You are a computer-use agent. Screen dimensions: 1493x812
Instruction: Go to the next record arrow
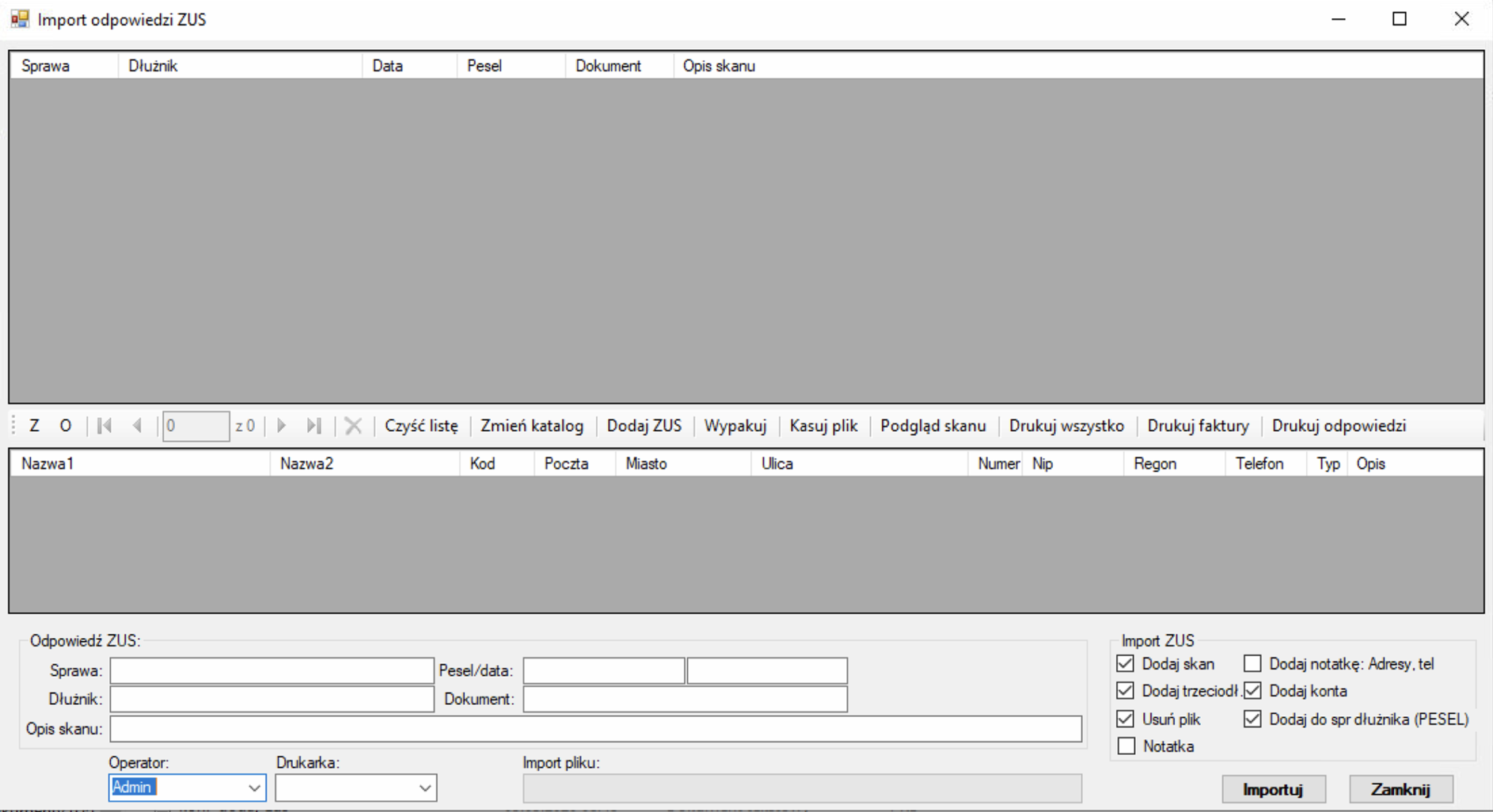[282, 426]
